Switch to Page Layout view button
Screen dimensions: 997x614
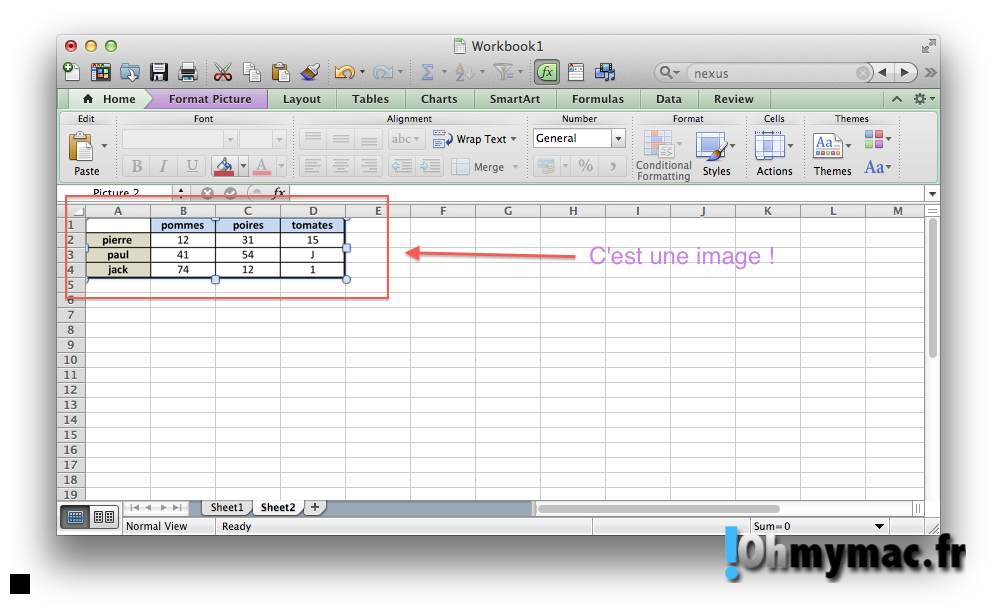tap(104, 517)
